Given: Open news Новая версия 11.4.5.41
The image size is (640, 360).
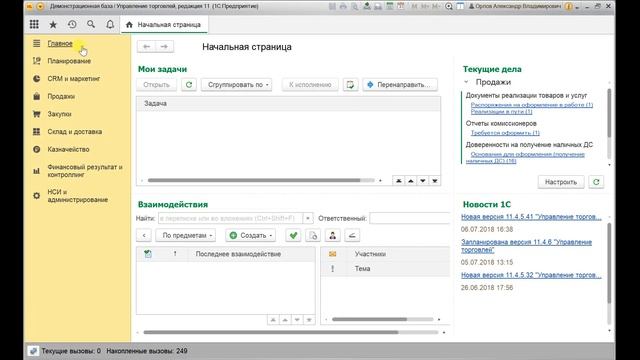Looking at the screenshot, I should (x=531, y=217).
